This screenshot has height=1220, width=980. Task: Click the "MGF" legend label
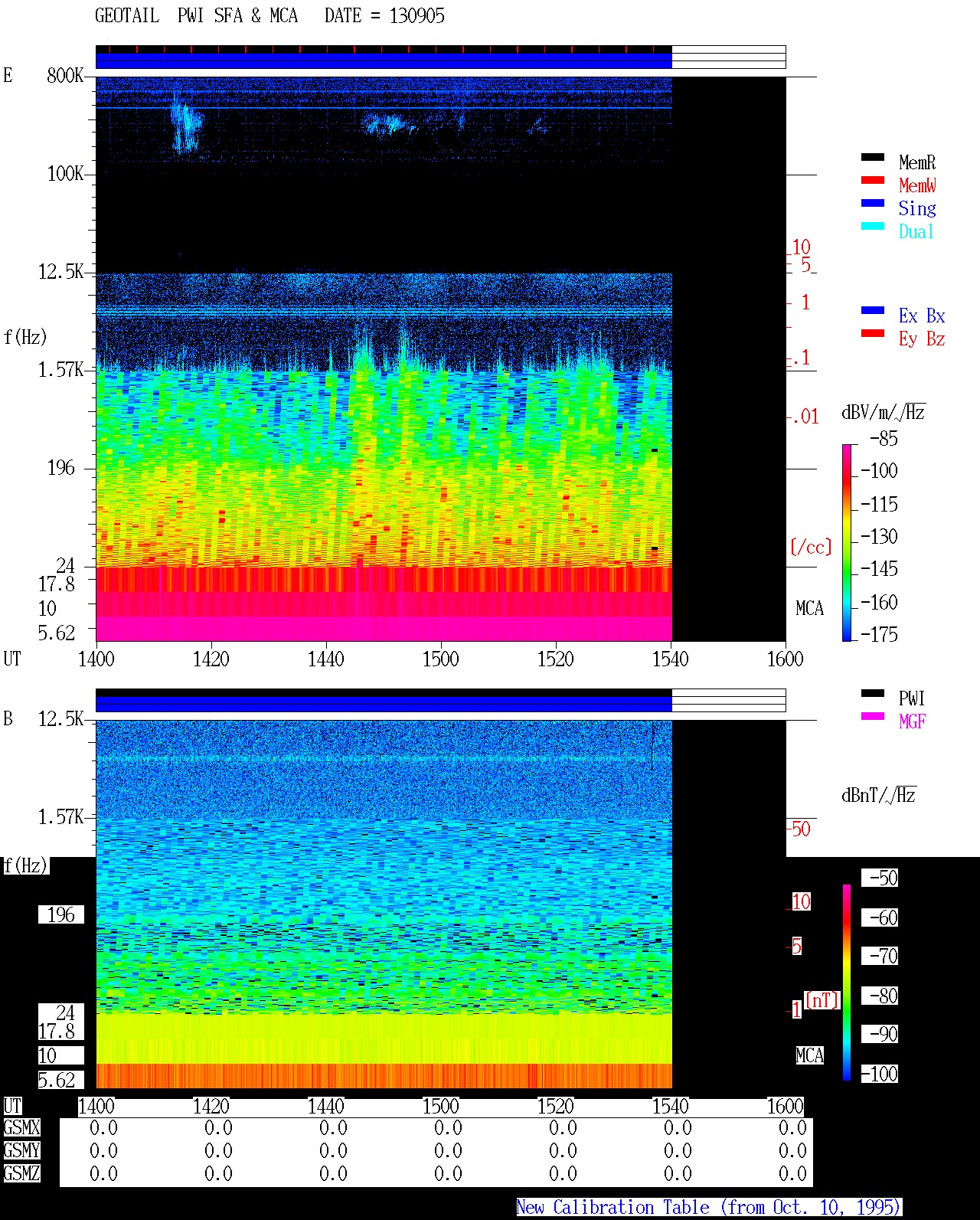[x=913, y=721]
